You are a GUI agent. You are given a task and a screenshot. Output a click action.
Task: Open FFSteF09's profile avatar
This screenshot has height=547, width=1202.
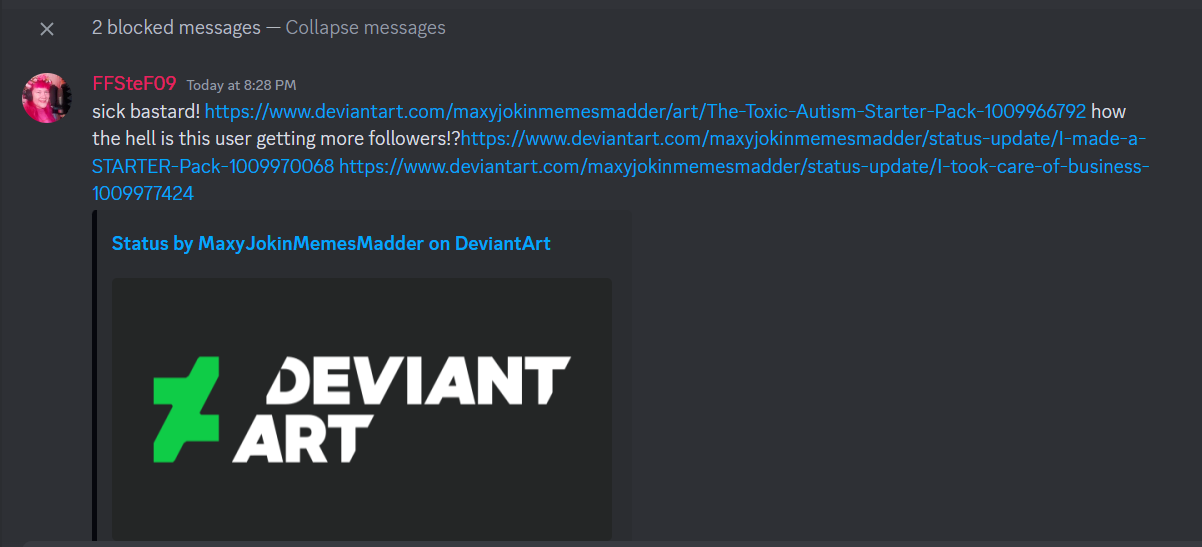(x=46, y=98)
